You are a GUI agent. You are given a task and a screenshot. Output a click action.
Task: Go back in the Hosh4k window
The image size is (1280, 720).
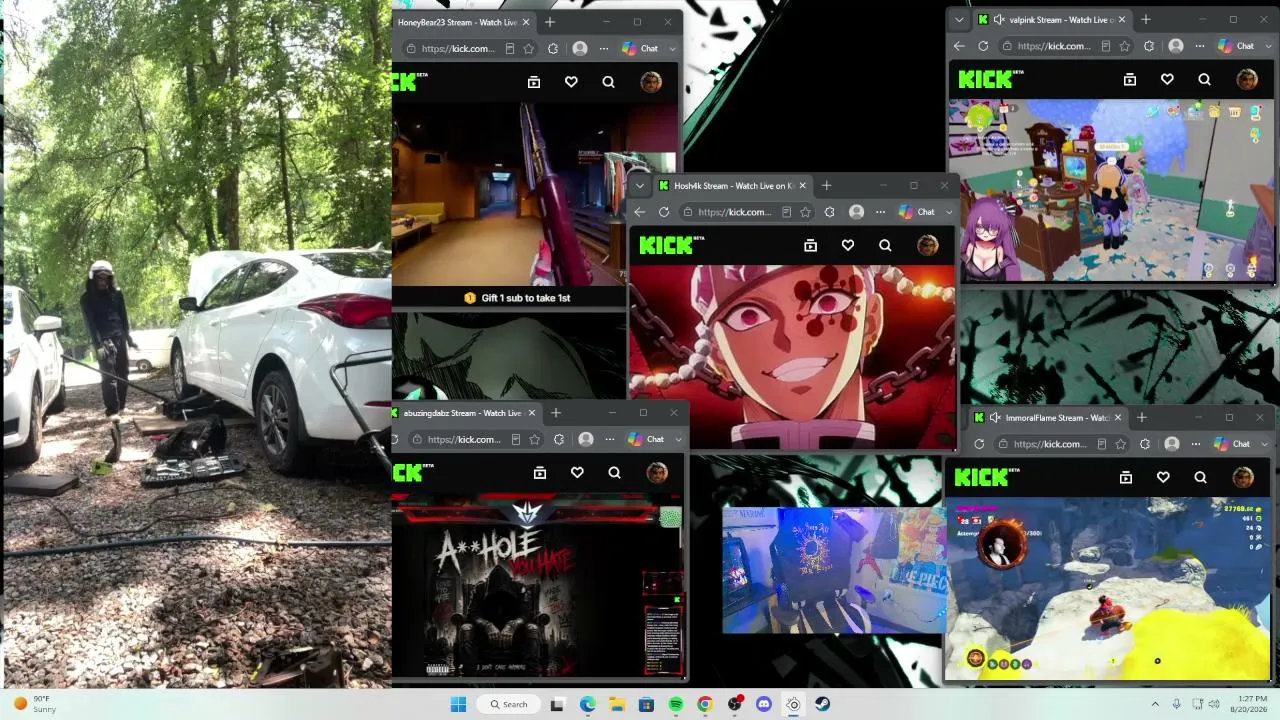640,212
